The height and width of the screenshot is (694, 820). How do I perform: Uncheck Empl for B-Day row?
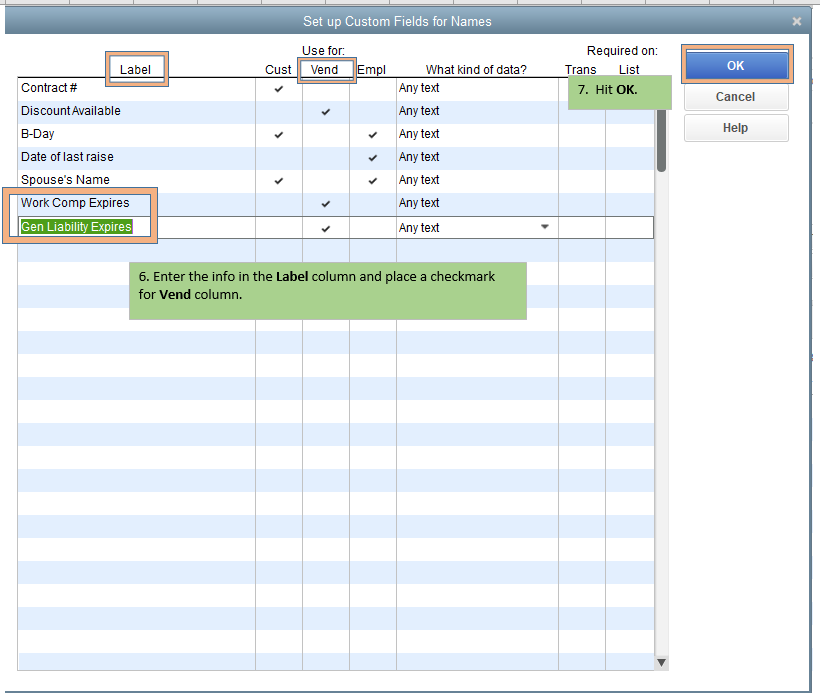[373, 134]
